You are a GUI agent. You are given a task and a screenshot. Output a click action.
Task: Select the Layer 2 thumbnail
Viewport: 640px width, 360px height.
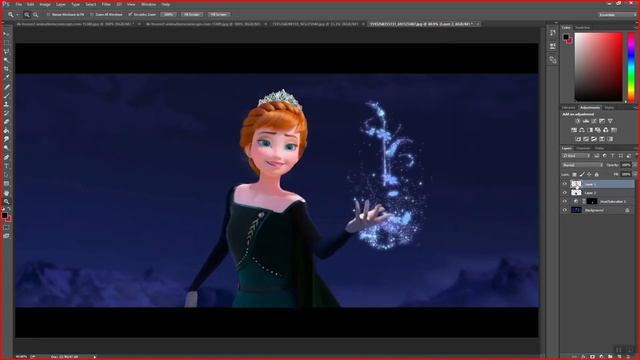click(576, 193)
